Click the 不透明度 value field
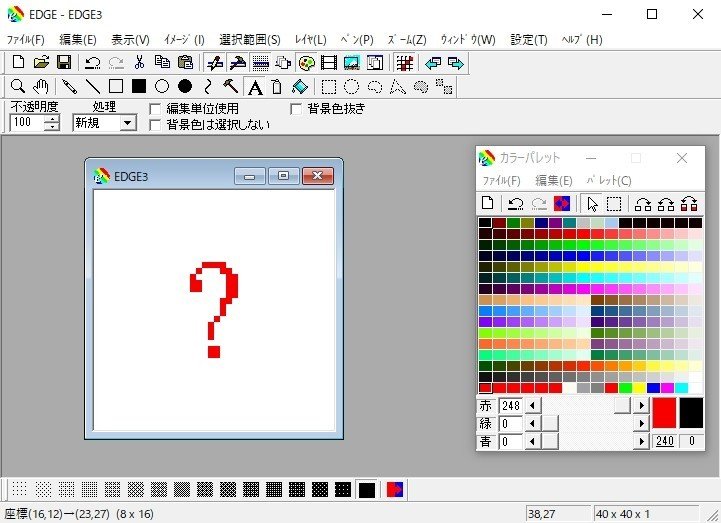721x523 pixels. click(x=28, y=123)
